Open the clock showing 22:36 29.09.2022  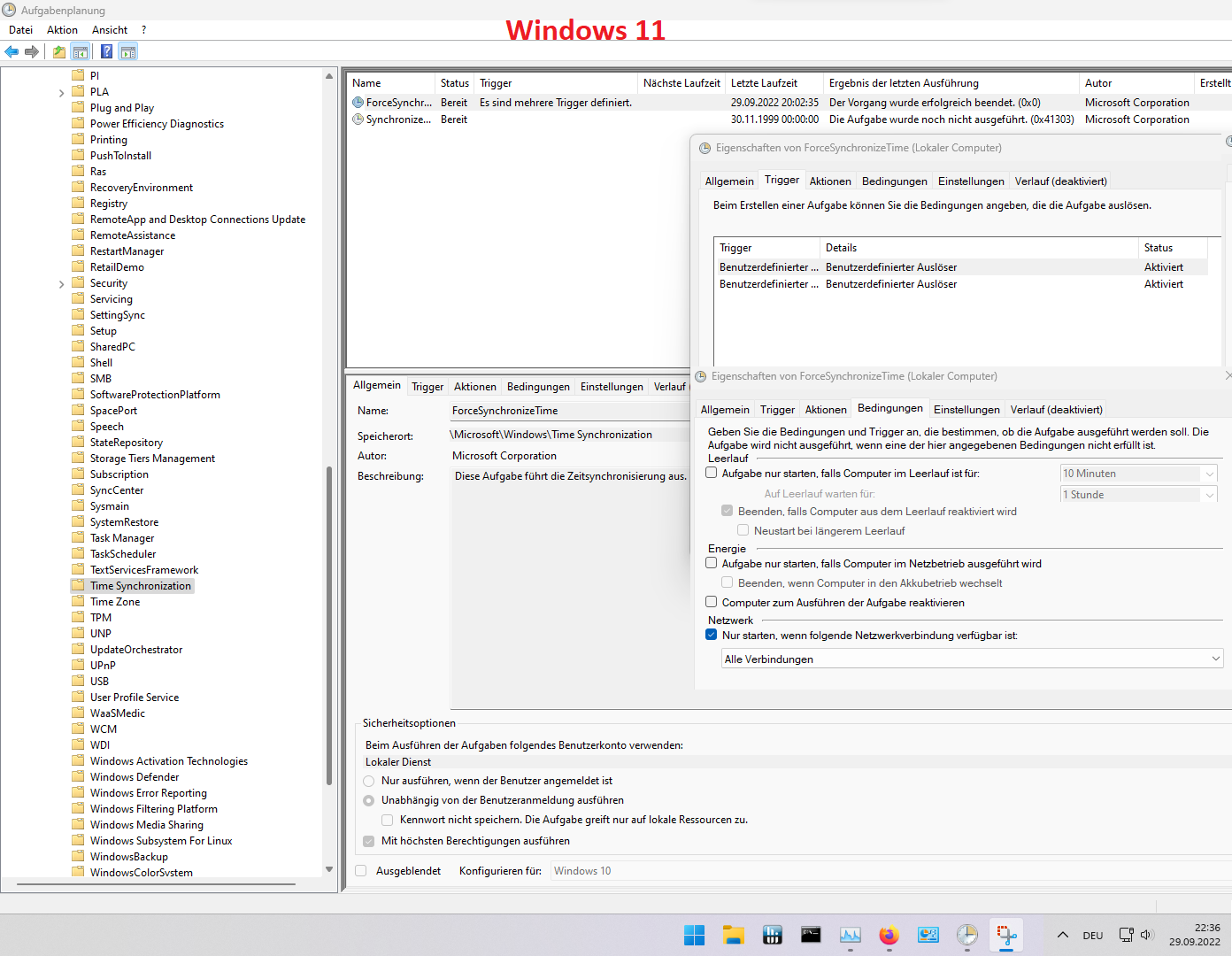(x=1194, y=935)
